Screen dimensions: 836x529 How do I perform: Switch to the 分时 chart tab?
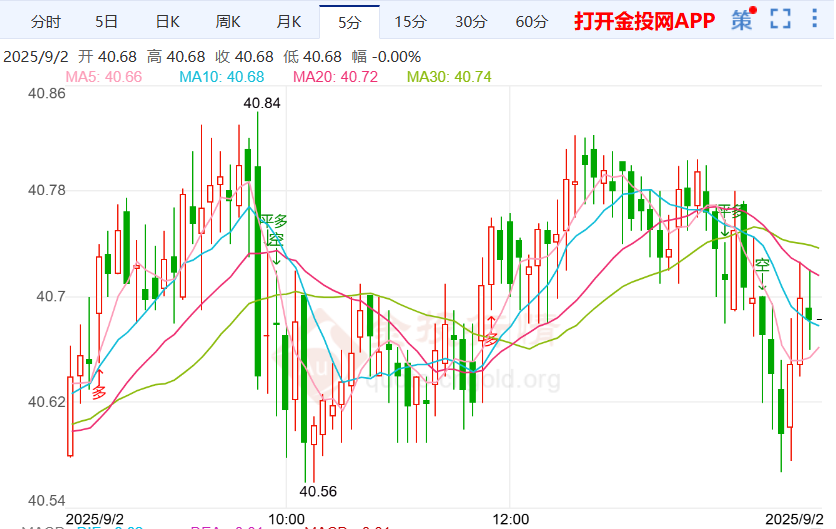46,22
